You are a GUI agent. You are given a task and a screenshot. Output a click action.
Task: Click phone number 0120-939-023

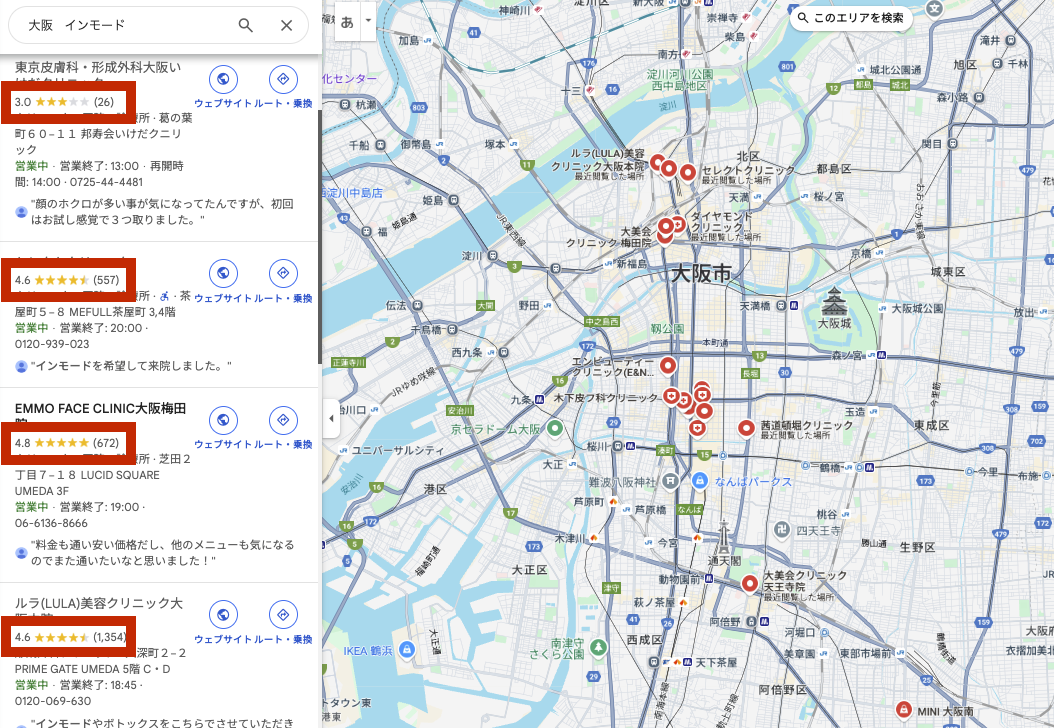pyautogui.click(x=52, y=344)
